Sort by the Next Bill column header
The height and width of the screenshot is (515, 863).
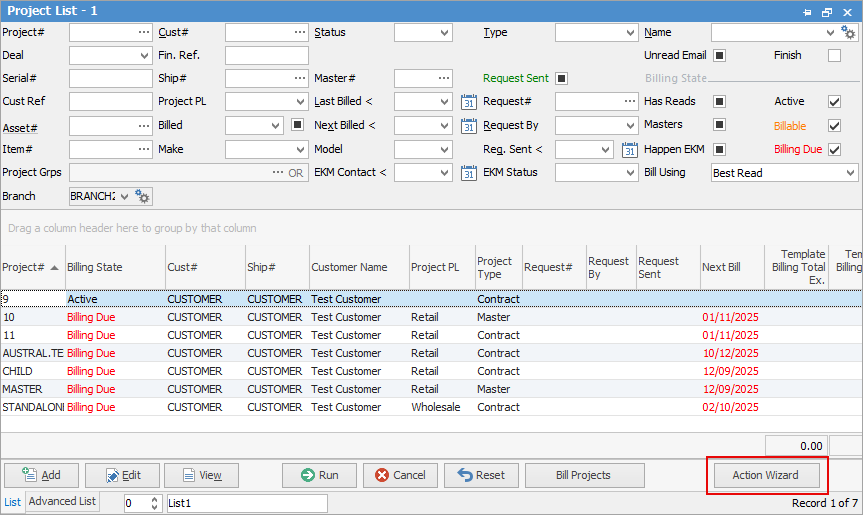pos(733,267)
